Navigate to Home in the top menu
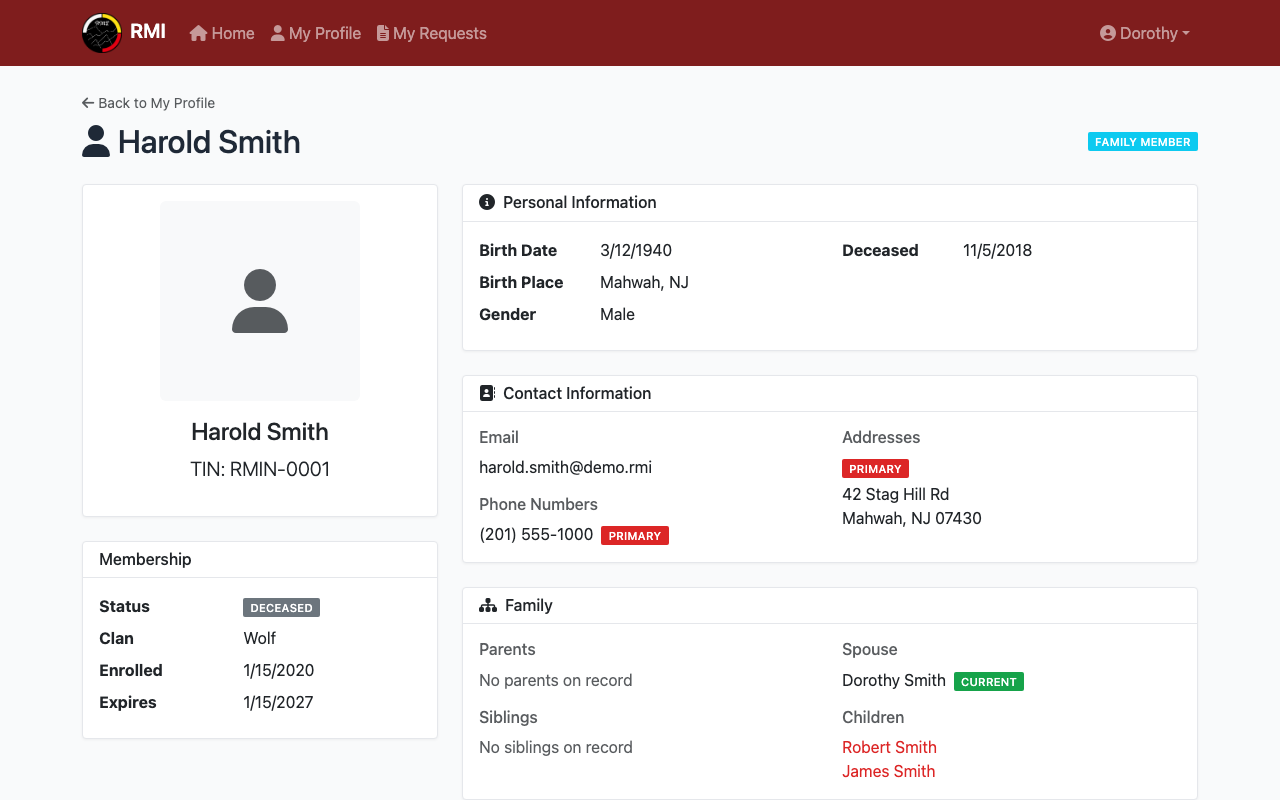The image size is (1280, 800). [230, 33]
